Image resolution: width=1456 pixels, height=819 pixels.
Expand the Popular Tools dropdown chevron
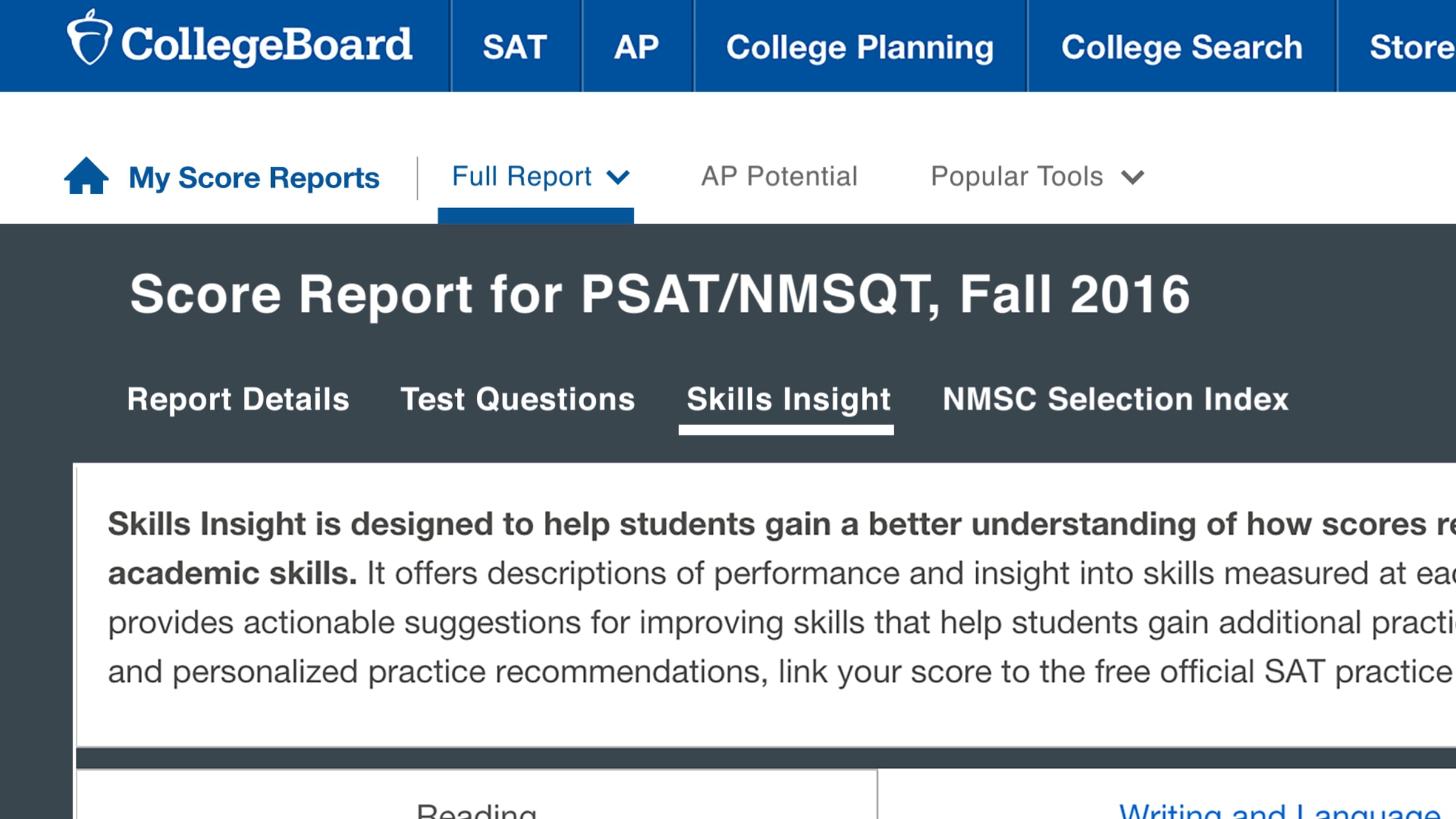click(1132, 177)
